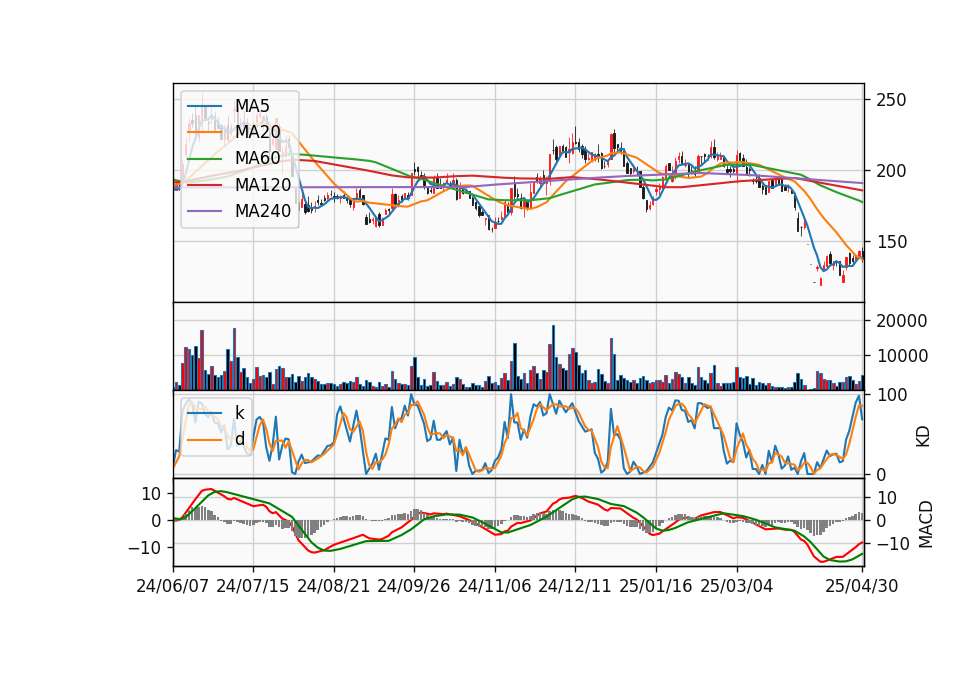
Task: Click the 25/04/30 date label
Action: [x=862, y=586]
